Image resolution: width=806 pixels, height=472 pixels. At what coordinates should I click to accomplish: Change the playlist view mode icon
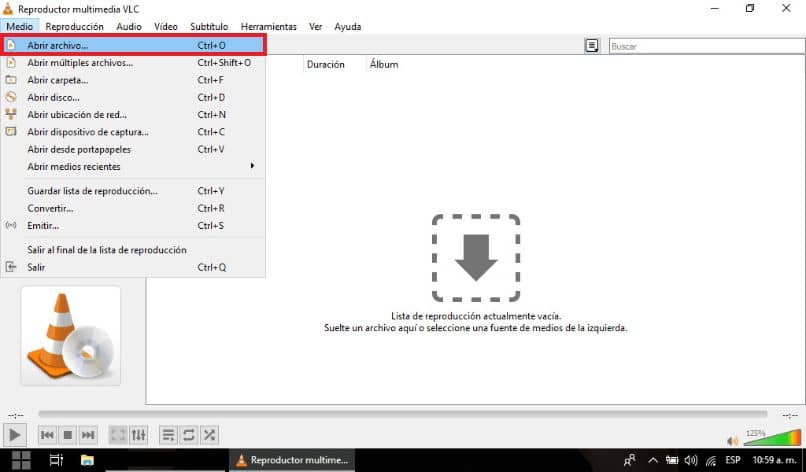tap(592, 46)
